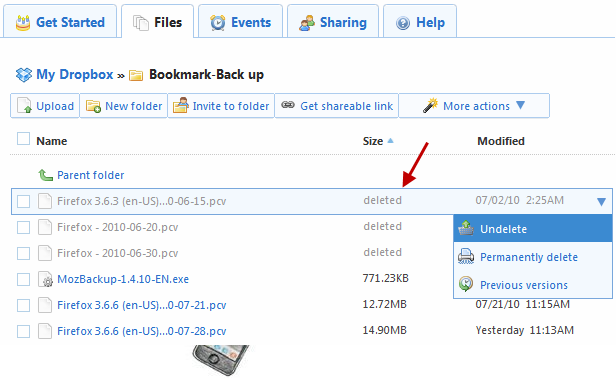This screenshot has height=379, width=616.
Task: Open Firefox 3.6.6 (en-US)...0-07-28.pcv link
Action: 142,331
